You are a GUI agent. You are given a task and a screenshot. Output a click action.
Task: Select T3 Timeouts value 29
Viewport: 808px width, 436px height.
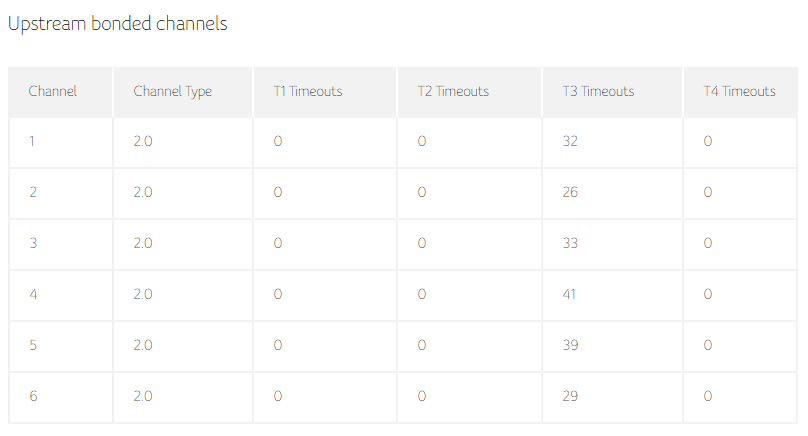(x=570, y=396)
